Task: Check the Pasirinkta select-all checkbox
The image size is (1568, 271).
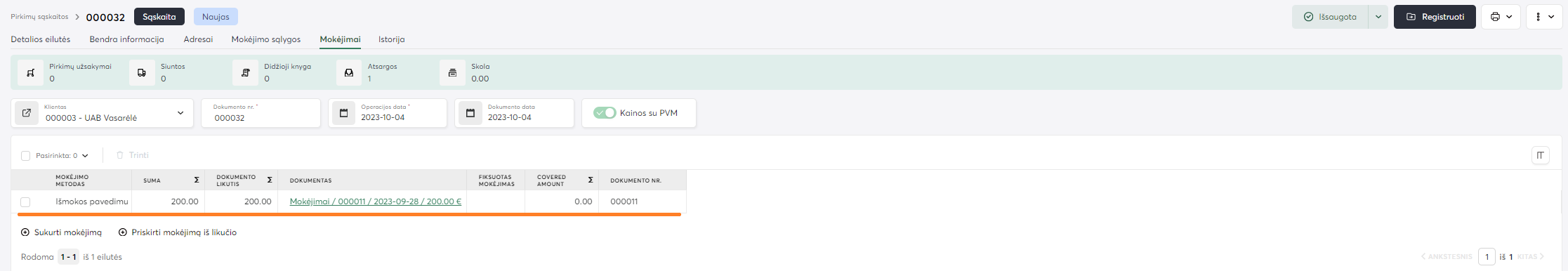Action: [x=26, y=156]
